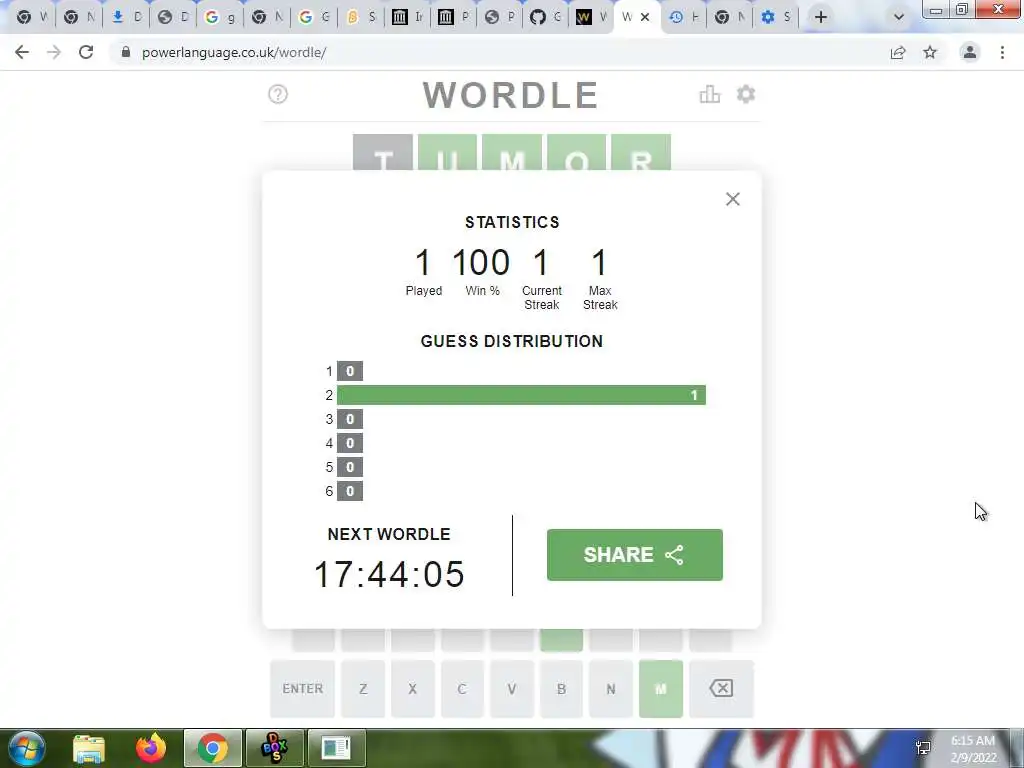Image resolution: width=1024 pixels, height=768 pixels.
Task: Bookmark this page with the star icon
Action: tap(930, 52)
